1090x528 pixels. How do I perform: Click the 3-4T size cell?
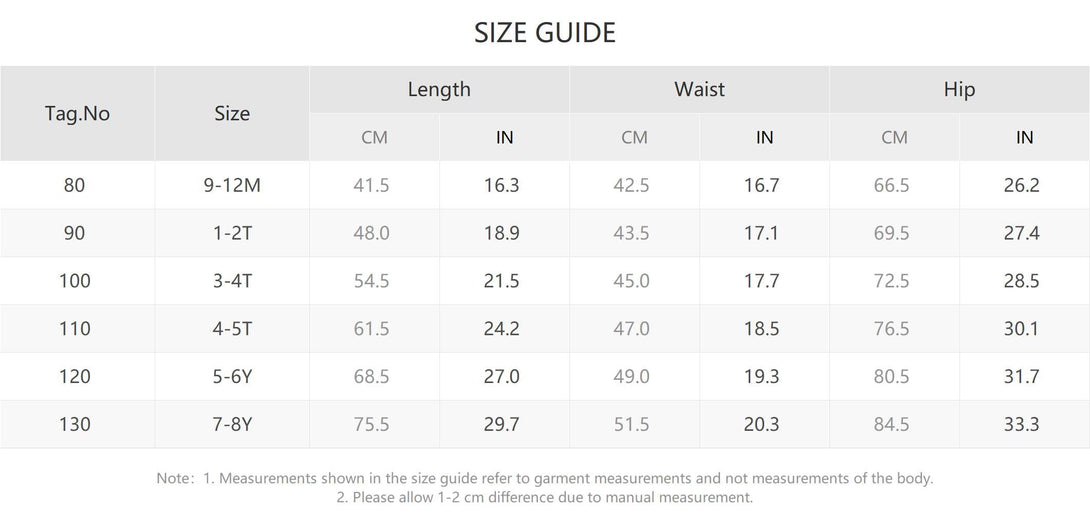click(232, 281)
